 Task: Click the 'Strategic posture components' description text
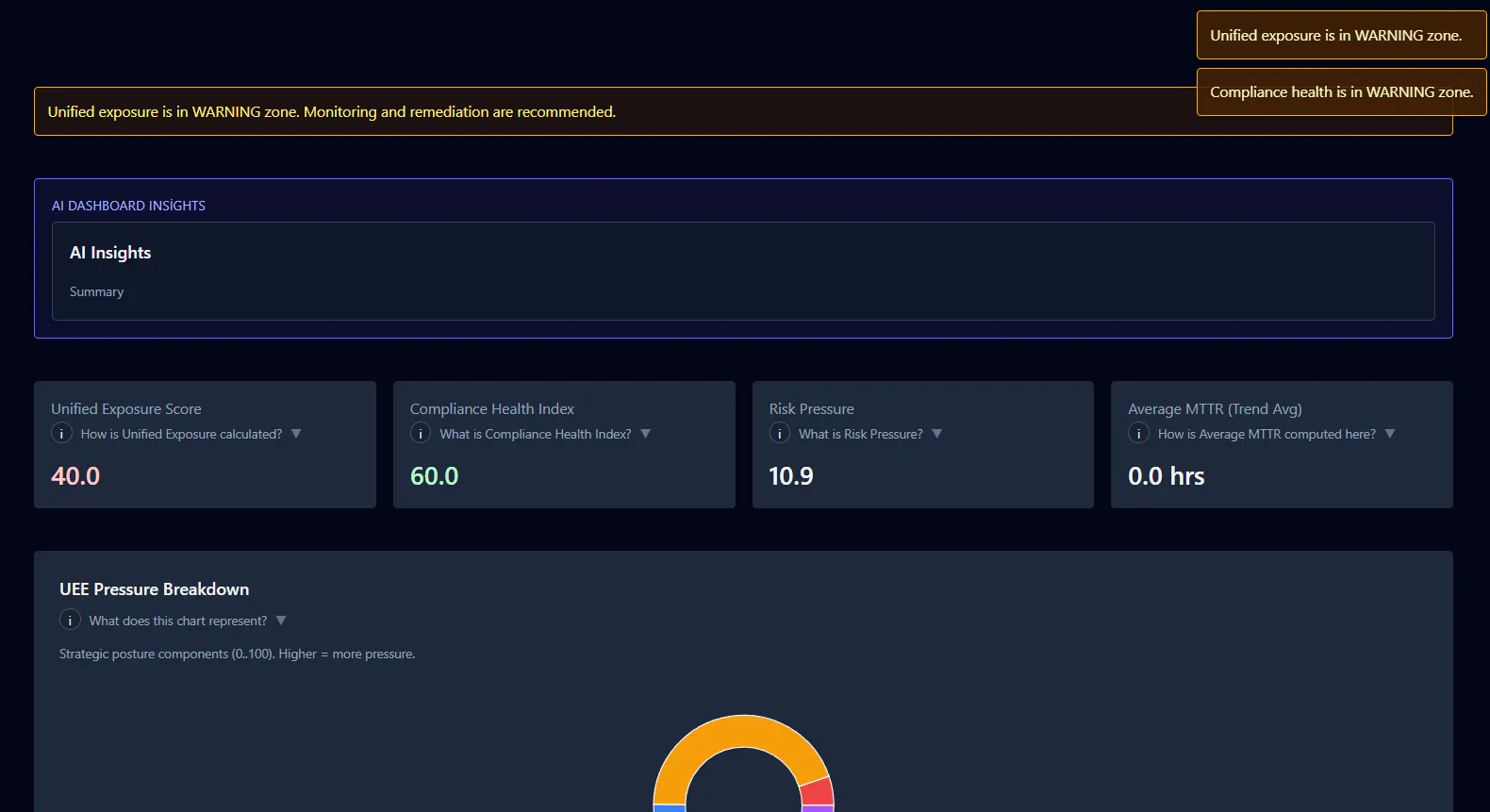(237, 654)
